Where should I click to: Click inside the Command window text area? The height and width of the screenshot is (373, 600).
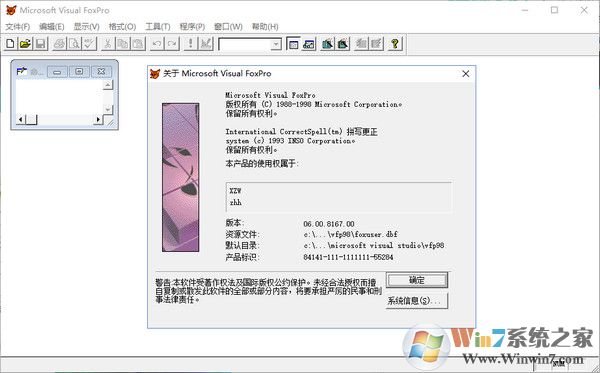[59, 97]
